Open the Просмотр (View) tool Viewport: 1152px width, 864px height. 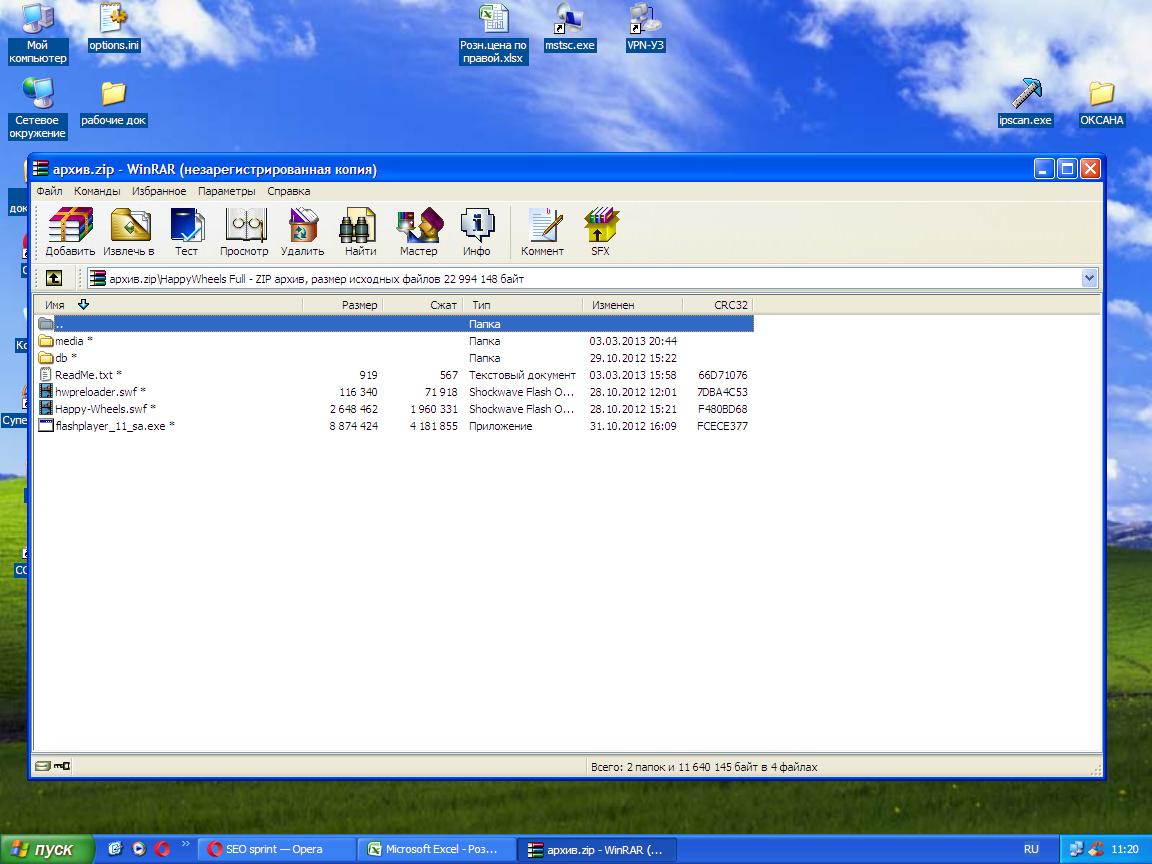[245, 231]
